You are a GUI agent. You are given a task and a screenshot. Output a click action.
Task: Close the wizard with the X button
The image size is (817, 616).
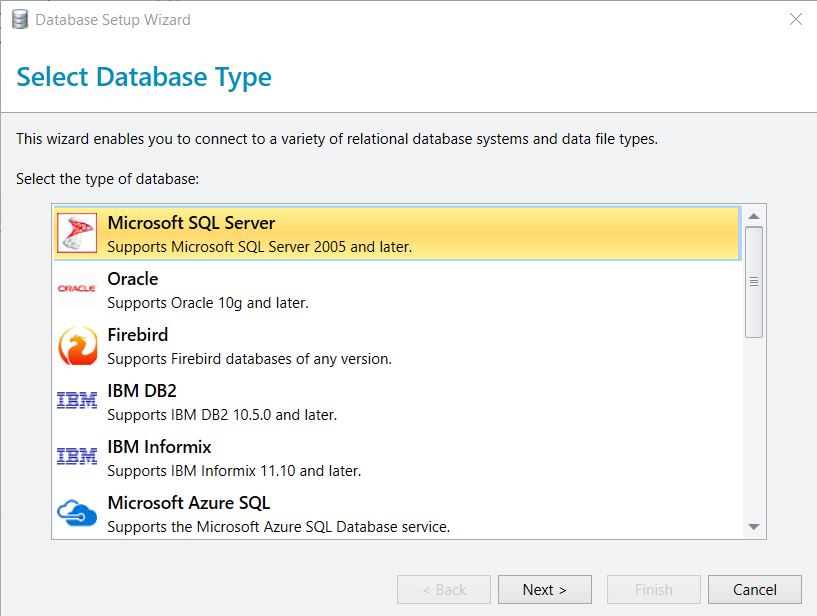796,19
